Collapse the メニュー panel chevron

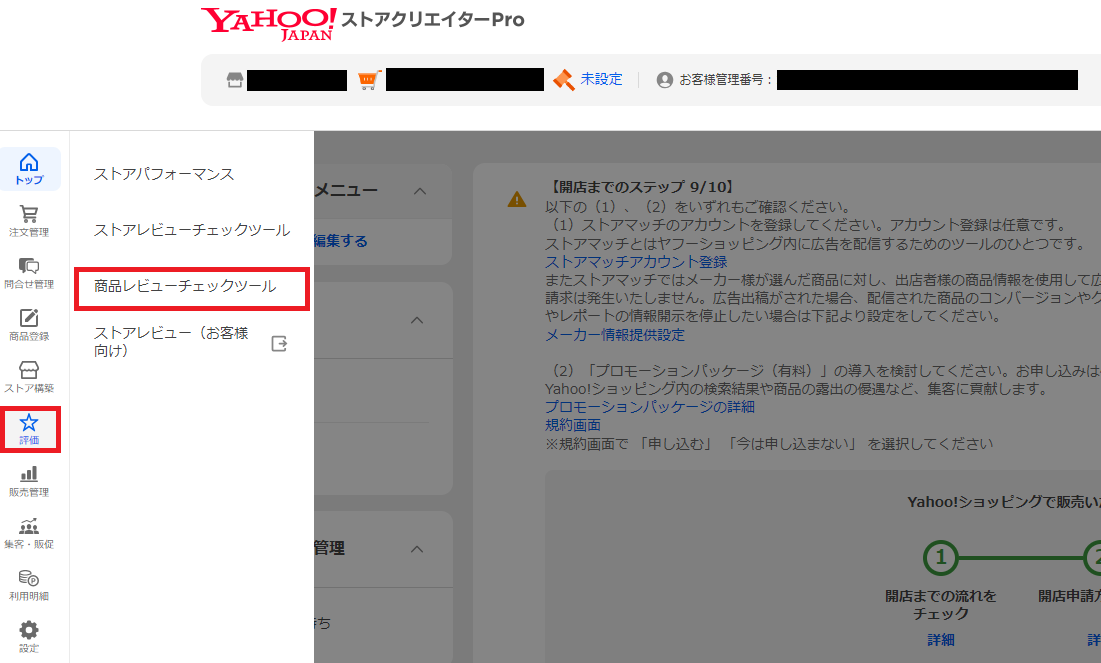click(x=418, y=191)
